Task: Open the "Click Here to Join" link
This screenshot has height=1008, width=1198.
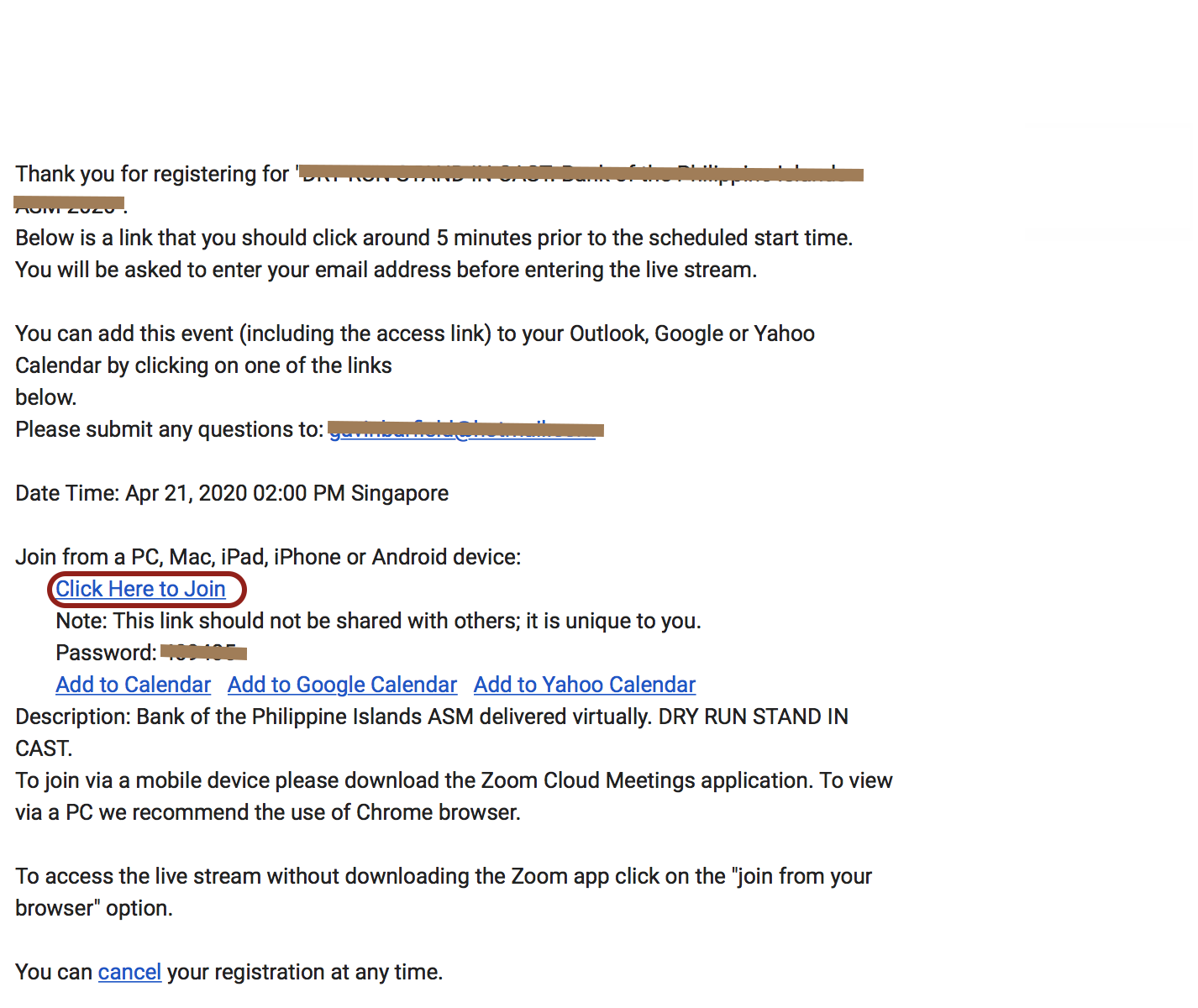Action: point(140,589)
